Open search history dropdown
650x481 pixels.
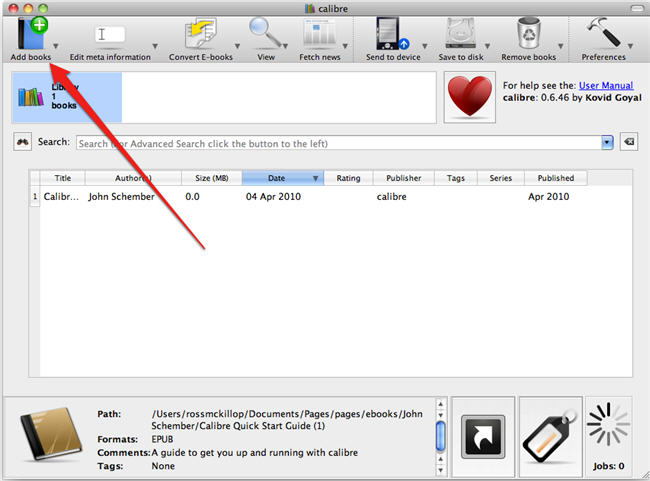[607, 143]
